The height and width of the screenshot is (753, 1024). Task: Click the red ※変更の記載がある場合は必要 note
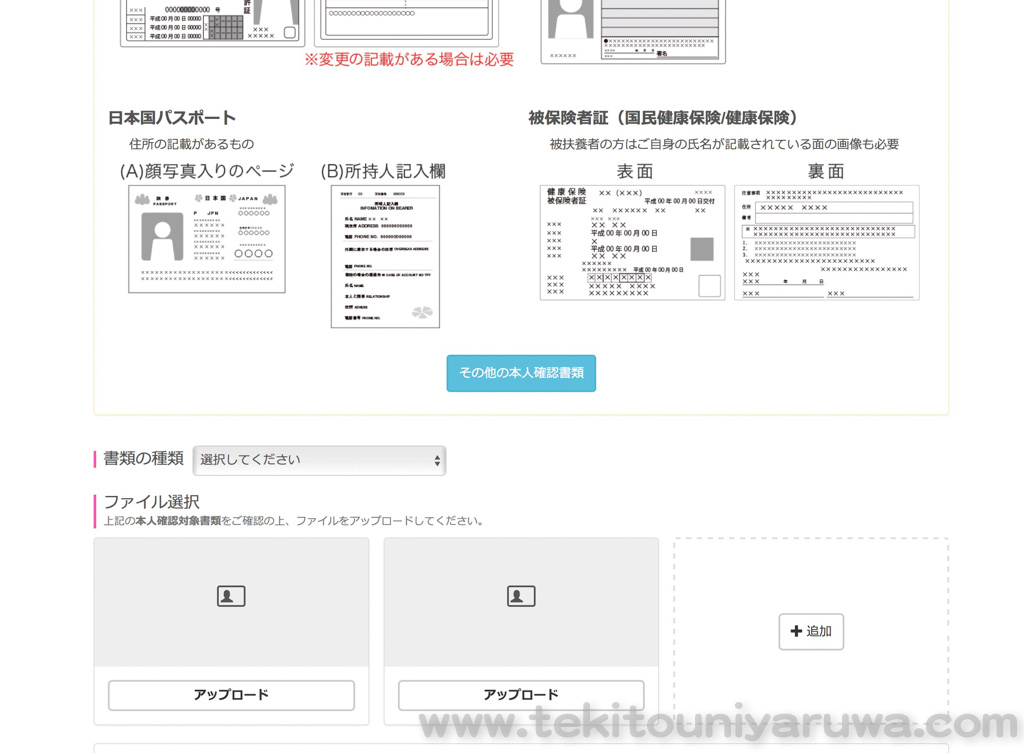409,60
